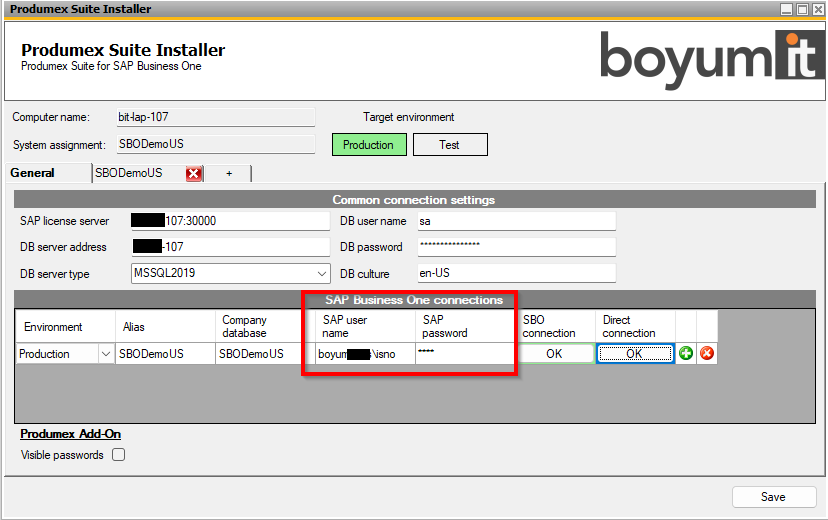Click the Environment column header

point(65,327)
